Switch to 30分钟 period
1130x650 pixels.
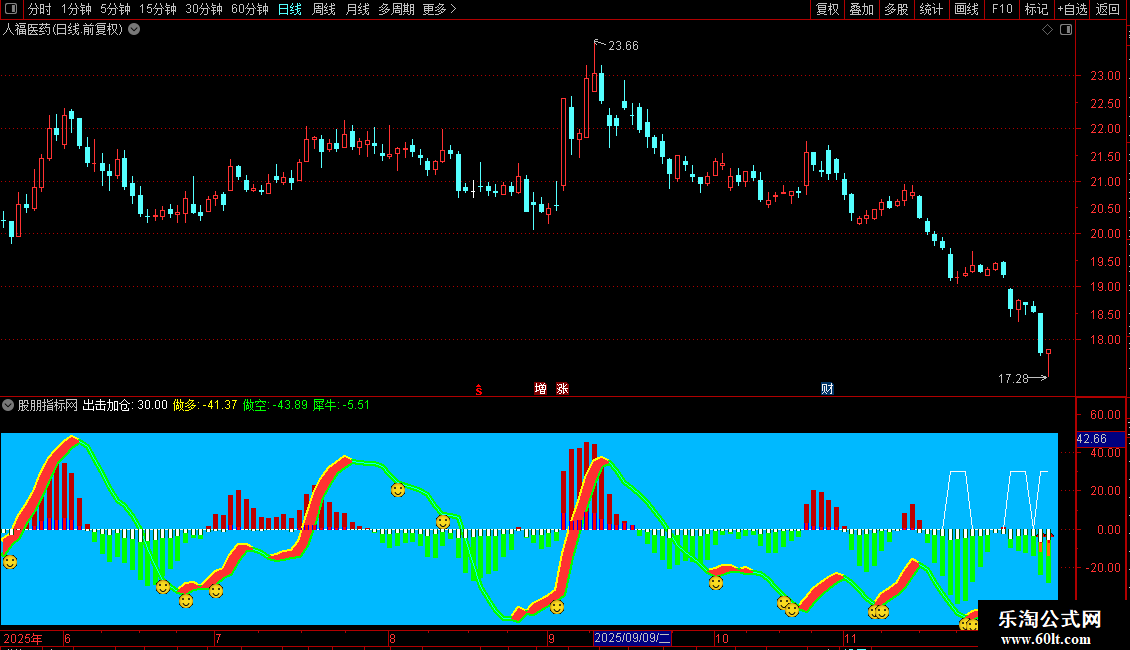pos(203,9)
